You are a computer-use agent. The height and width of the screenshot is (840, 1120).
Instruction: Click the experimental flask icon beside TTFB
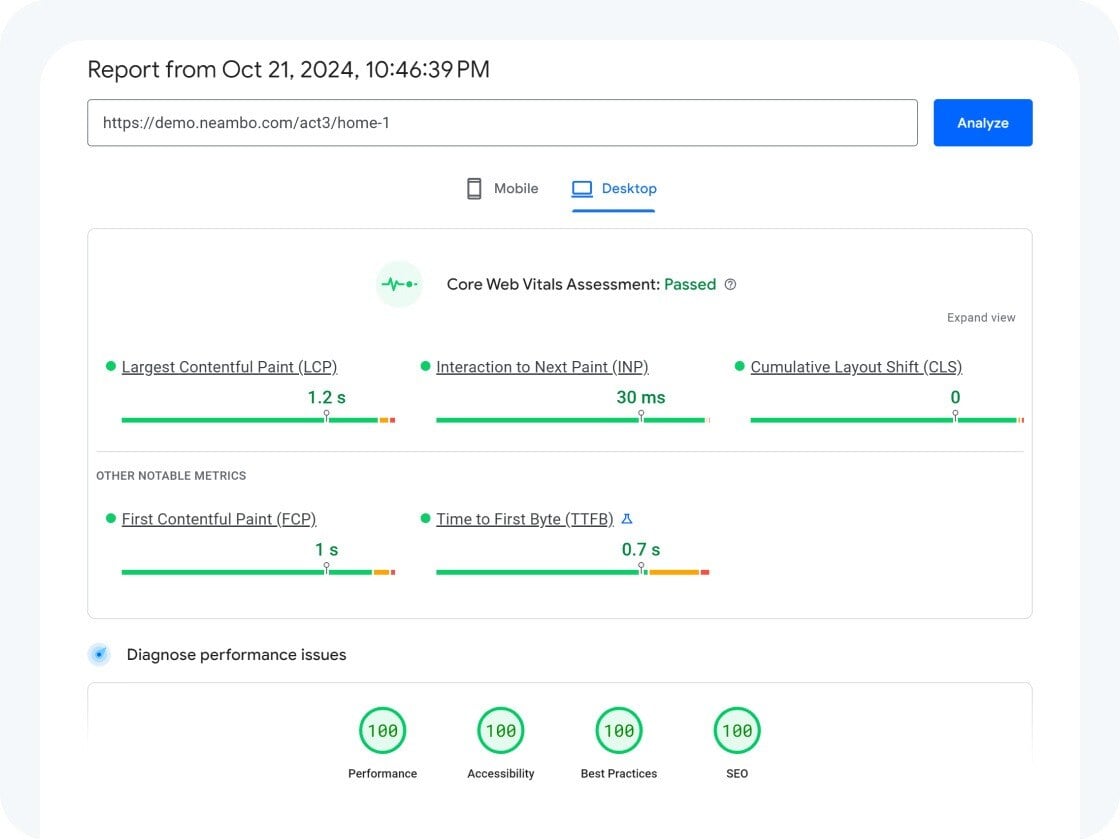(626, 519)
